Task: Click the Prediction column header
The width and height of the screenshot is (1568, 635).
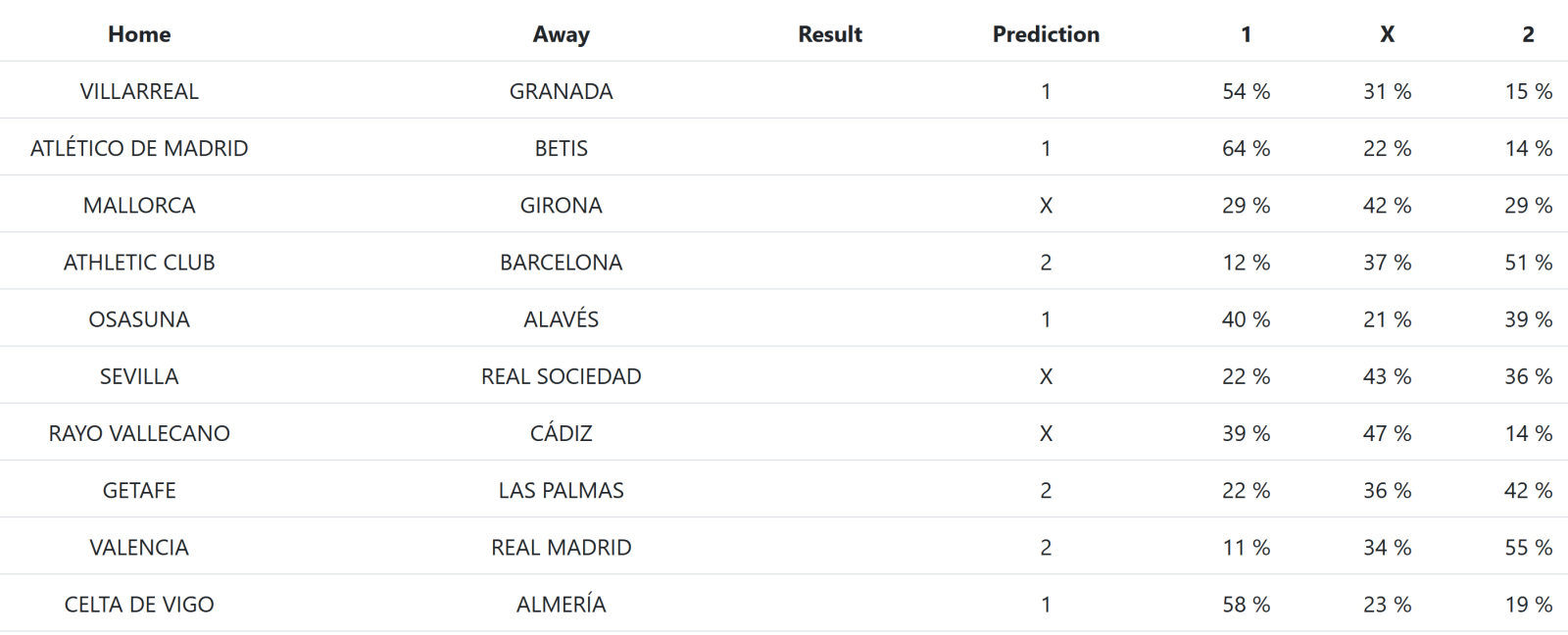Action: [1046, 34]
